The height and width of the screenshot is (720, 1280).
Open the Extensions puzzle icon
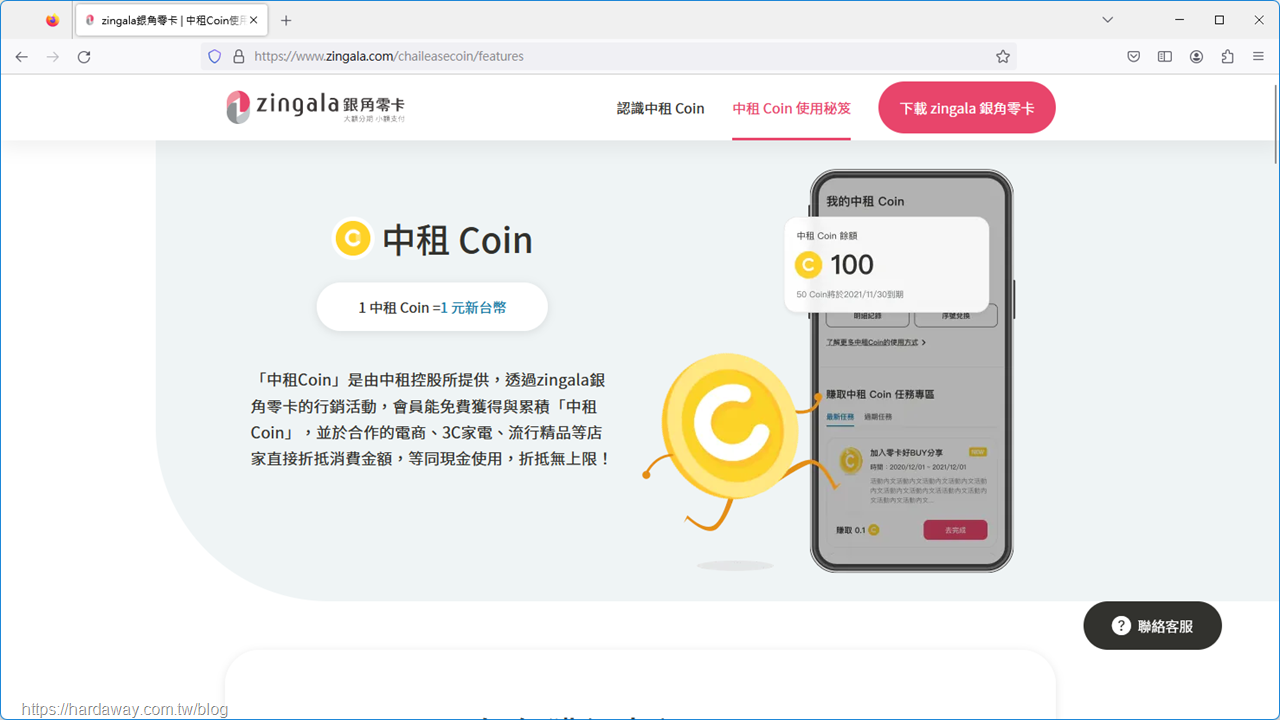tap(1227, 57)
